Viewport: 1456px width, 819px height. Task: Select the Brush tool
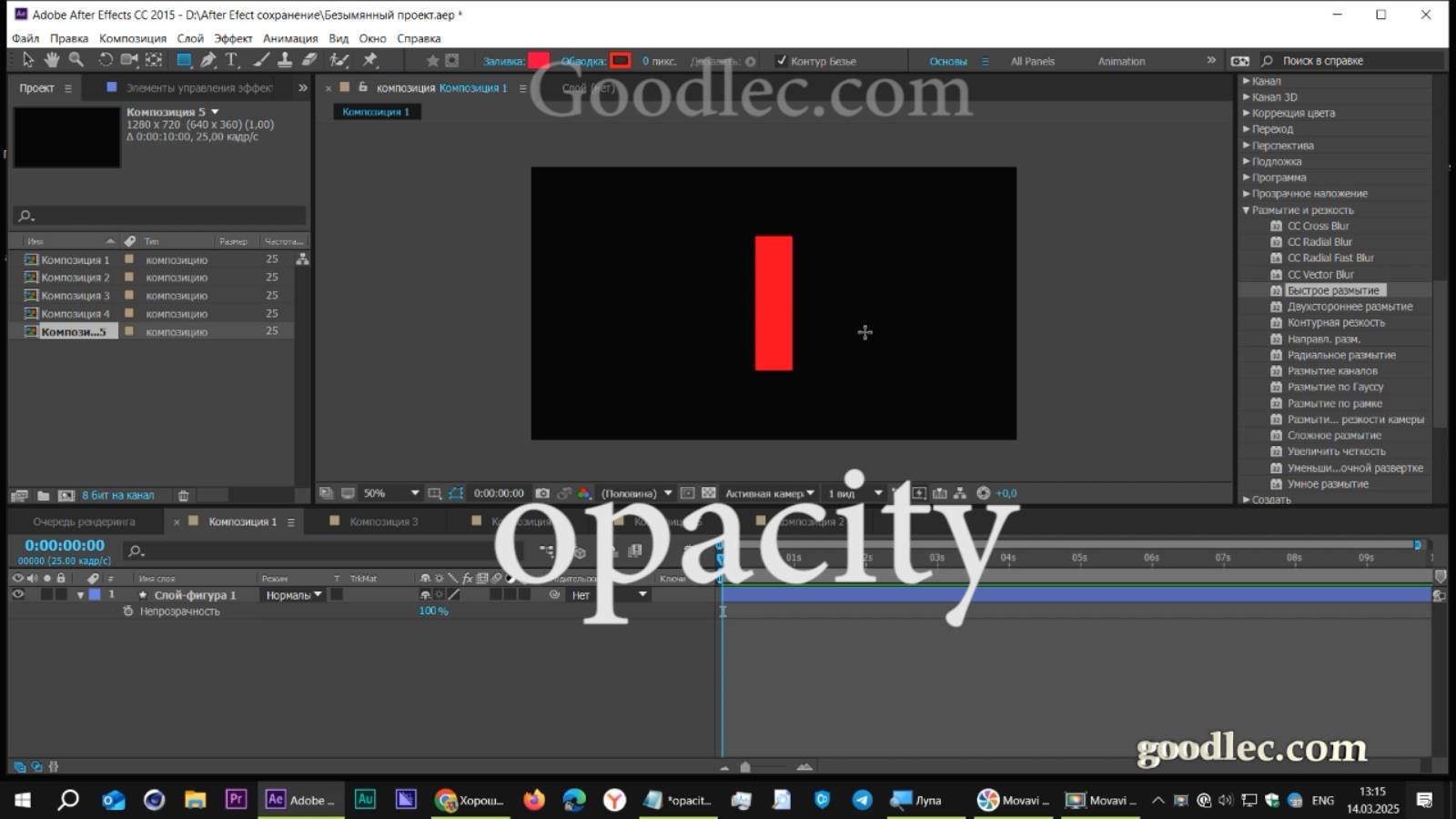(261, 60)
